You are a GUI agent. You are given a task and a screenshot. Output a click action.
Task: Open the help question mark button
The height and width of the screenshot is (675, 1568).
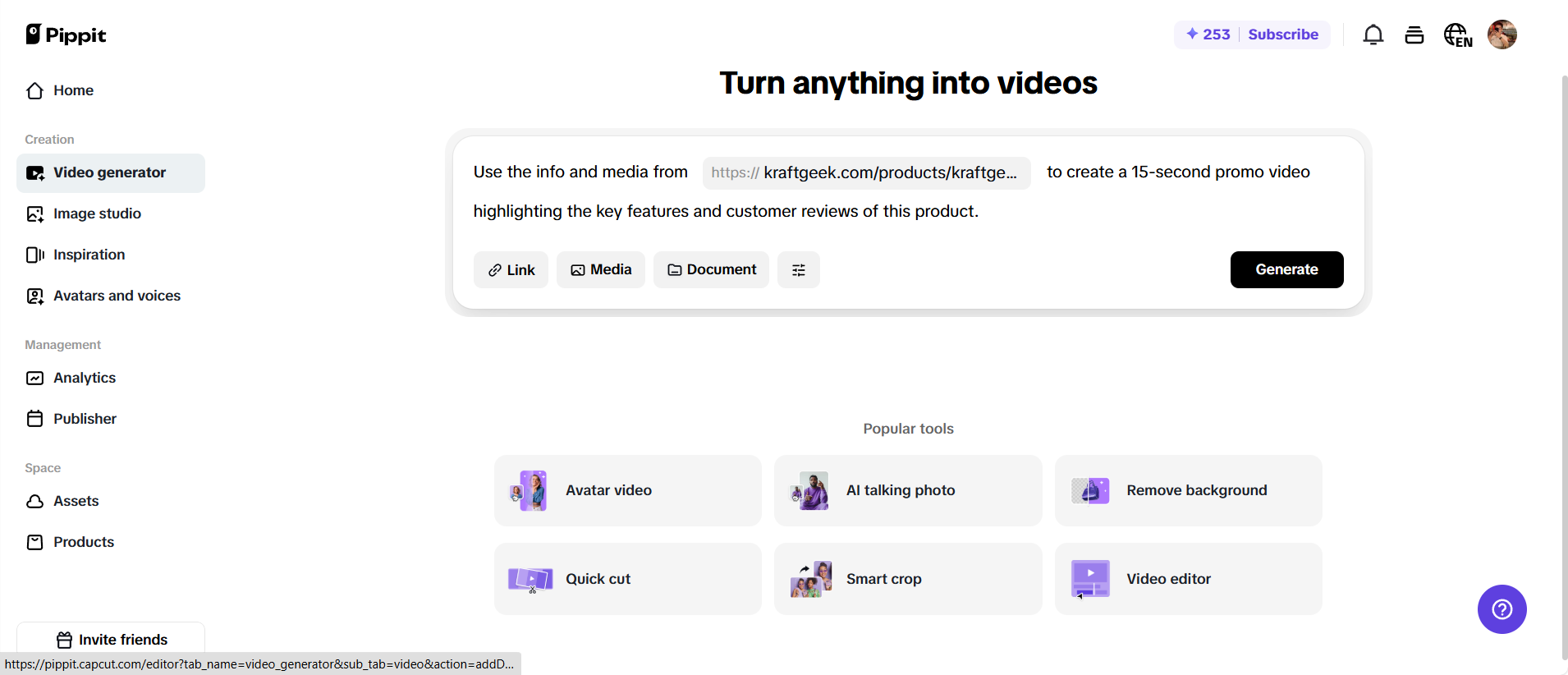[1502, 609]
